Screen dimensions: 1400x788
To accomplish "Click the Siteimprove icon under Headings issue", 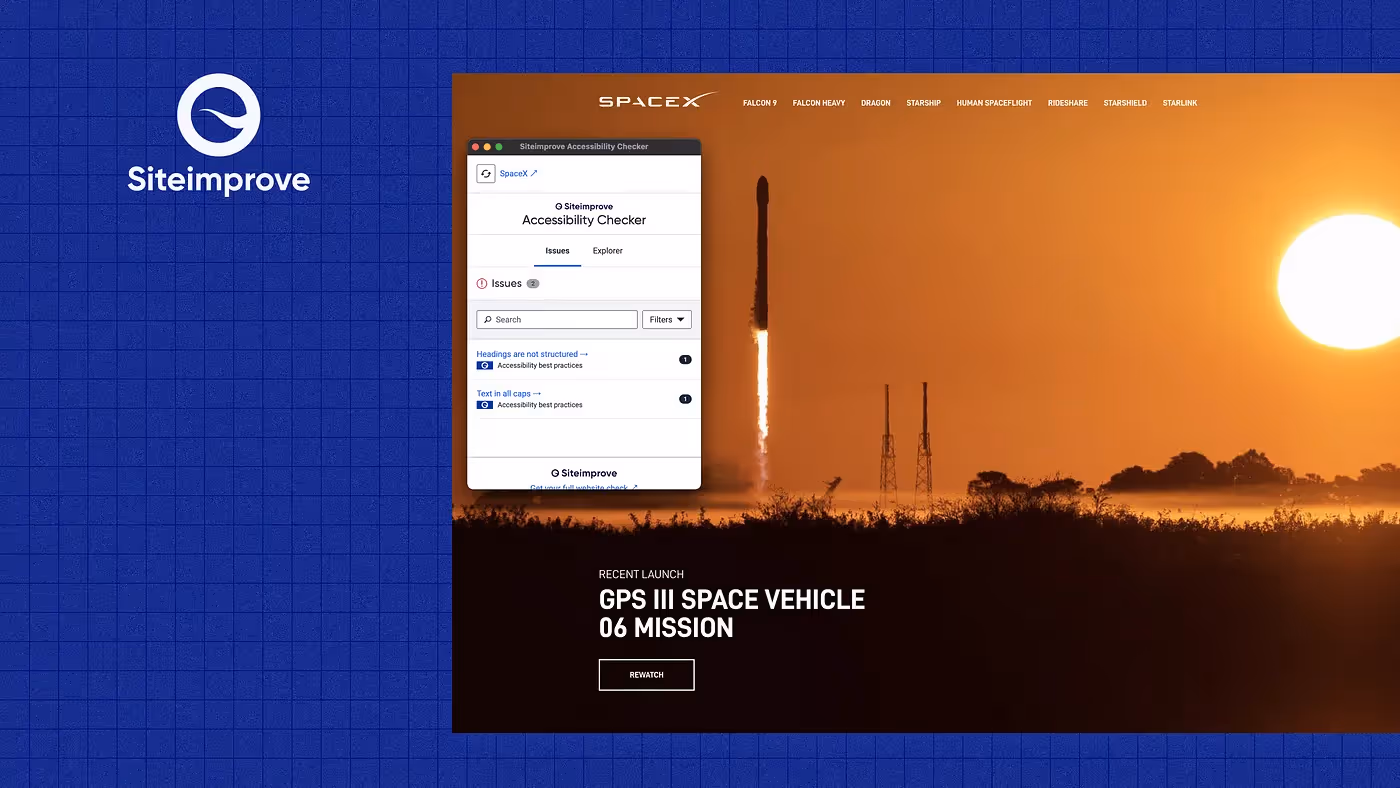I will (x=485, y=366).
